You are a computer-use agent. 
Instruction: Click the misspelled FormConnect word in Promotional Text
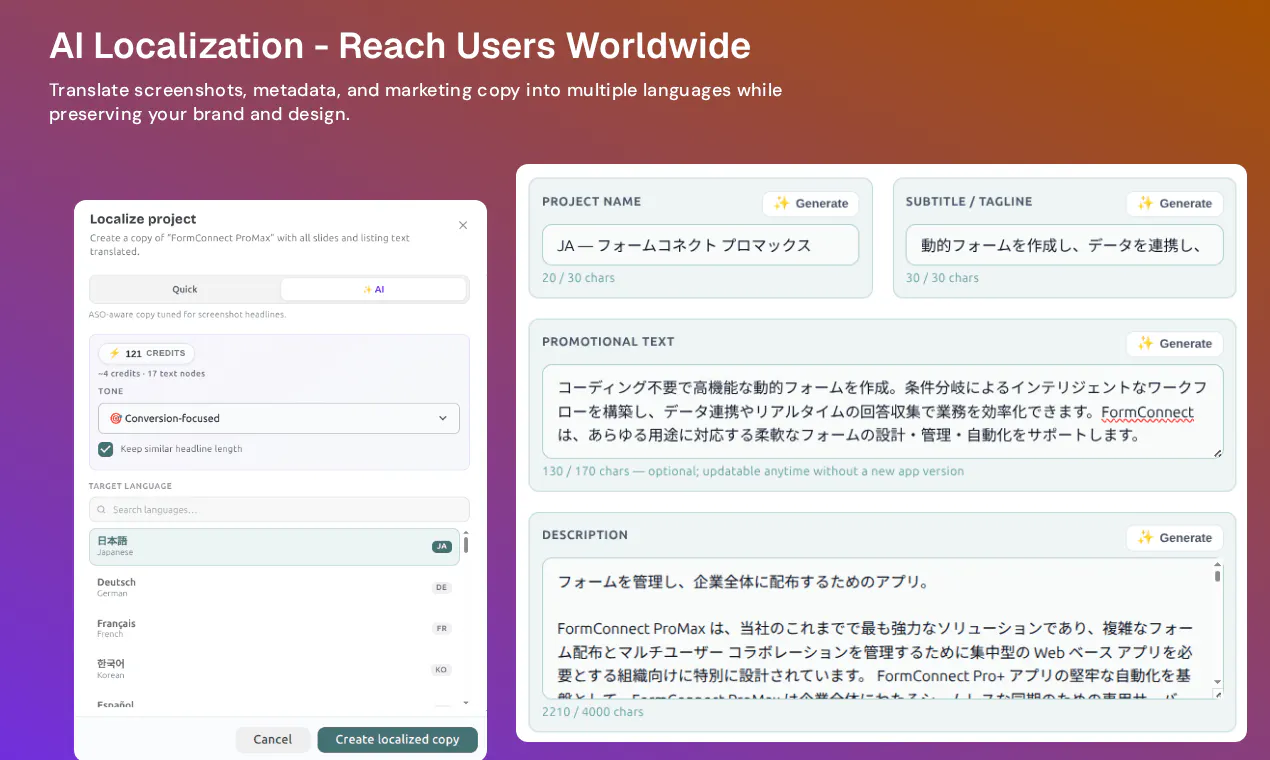tap(1147, 412)
